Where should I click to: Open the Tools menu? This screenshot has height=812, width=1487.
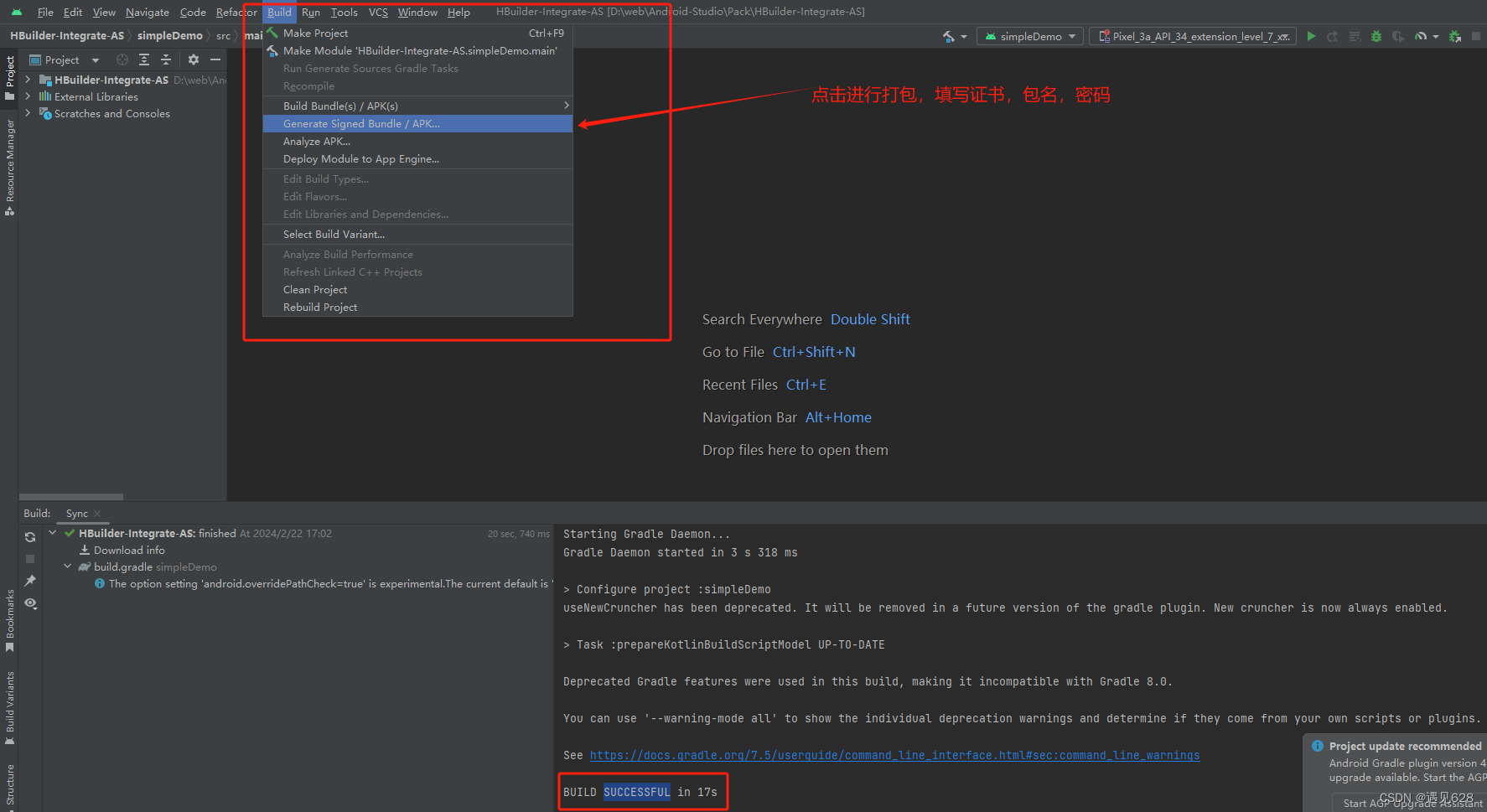[344, 12]
